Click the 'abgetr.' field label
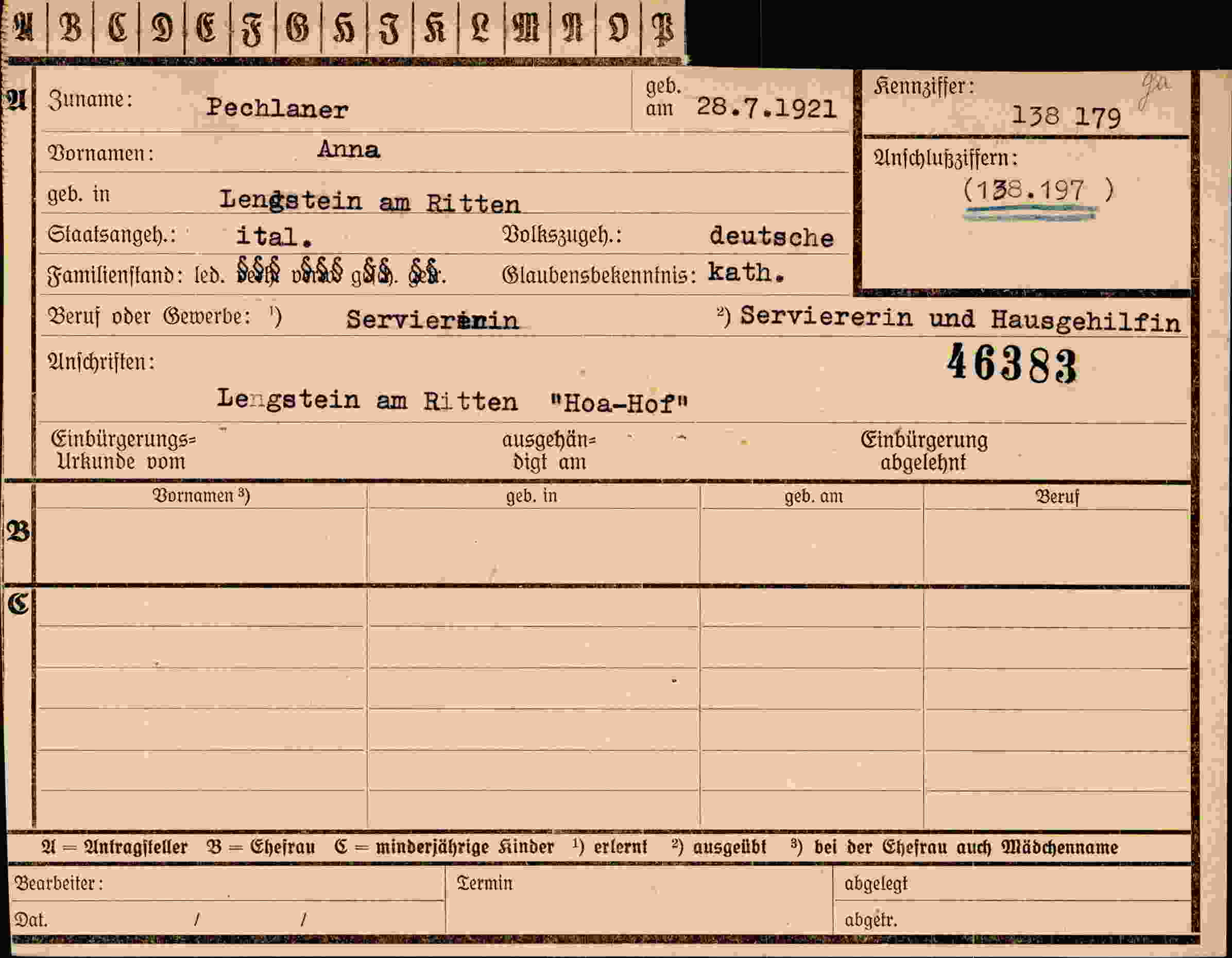 coord(870,920)
